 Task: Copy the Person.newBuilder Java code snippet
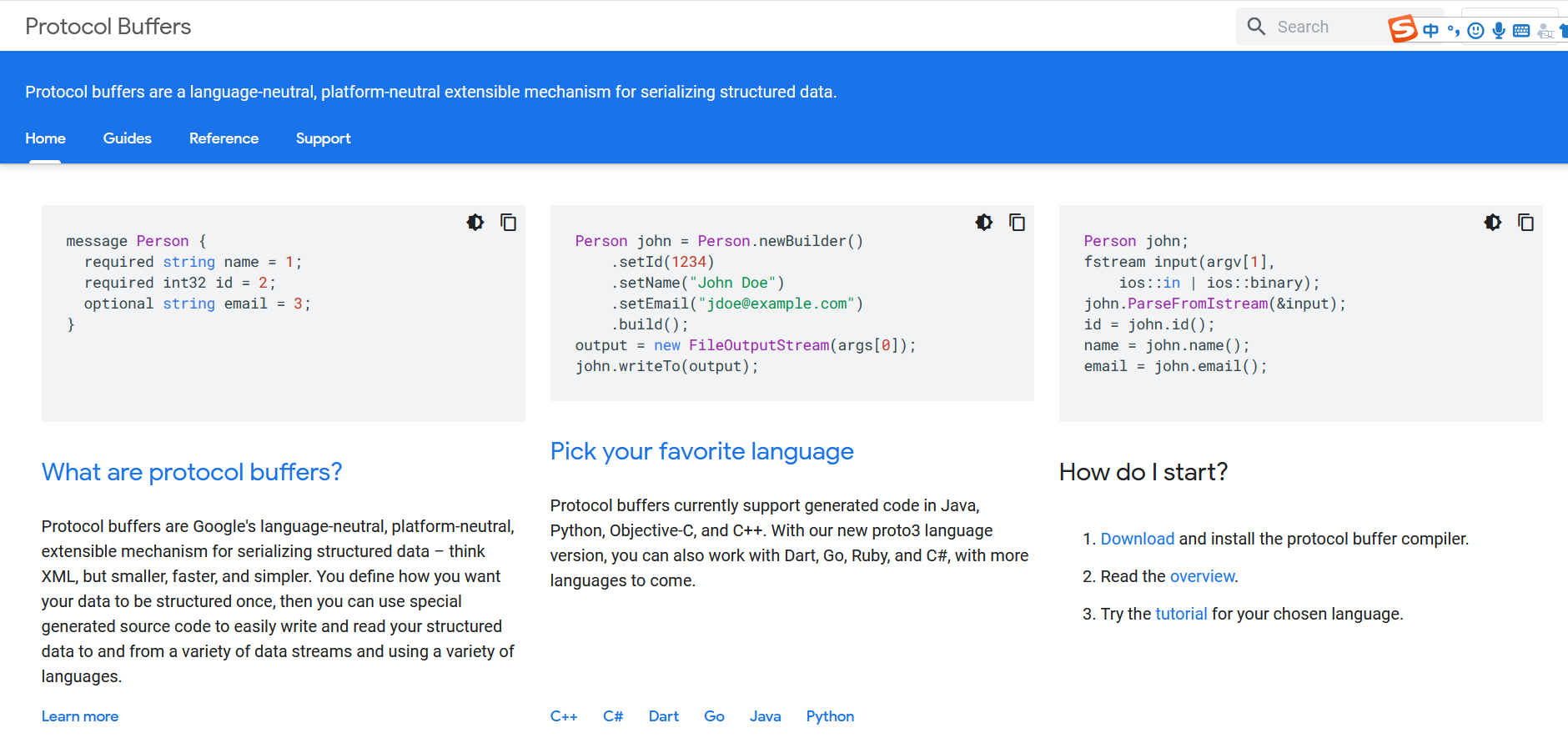[x=1017, y=223]
